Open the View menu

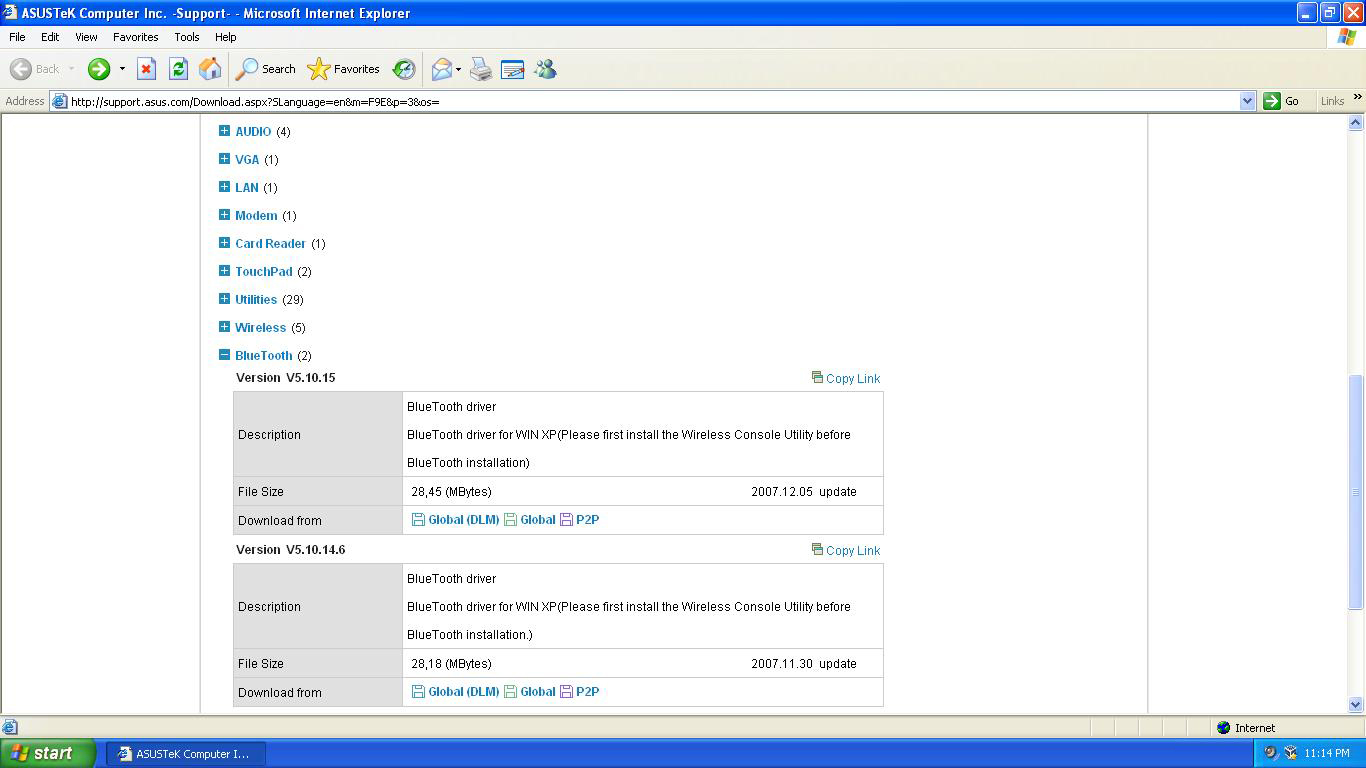pyautogui.click(x=86, y=37)
